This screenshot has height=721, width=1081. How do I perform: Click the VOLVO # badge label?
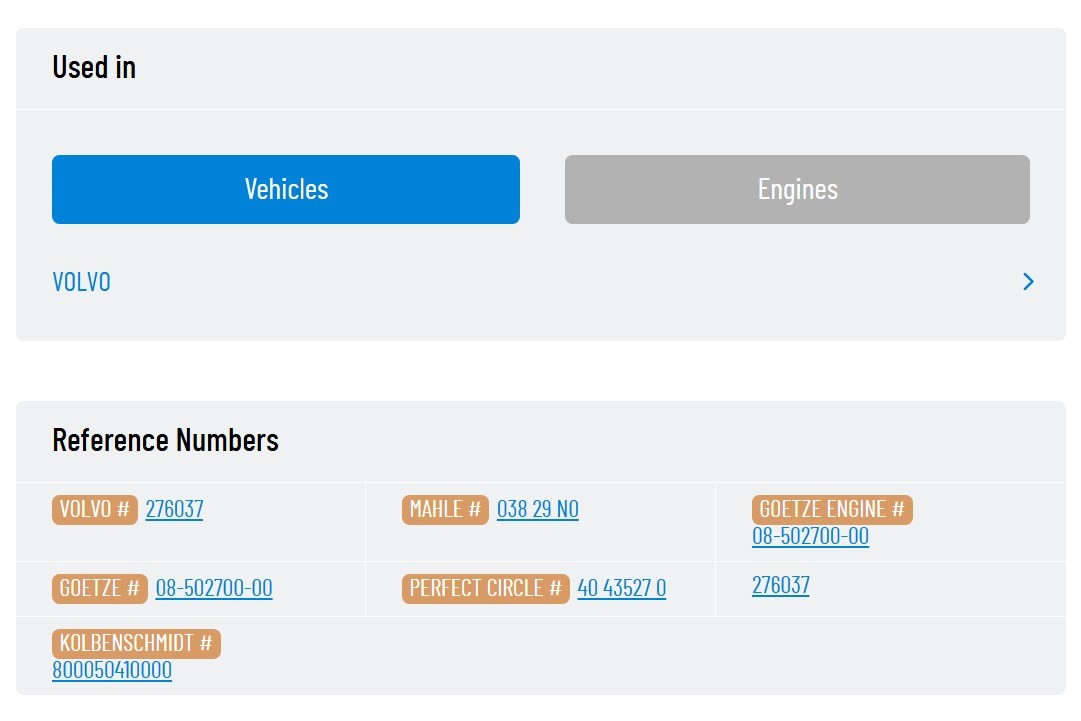click(94, 509)
